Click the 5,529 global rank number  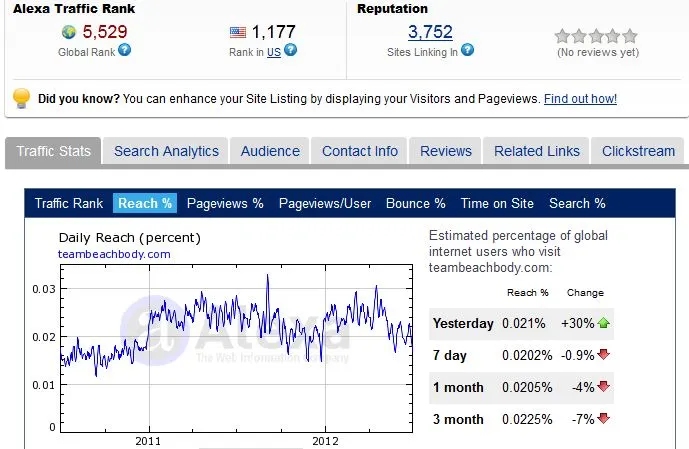(x=105, y=32)
